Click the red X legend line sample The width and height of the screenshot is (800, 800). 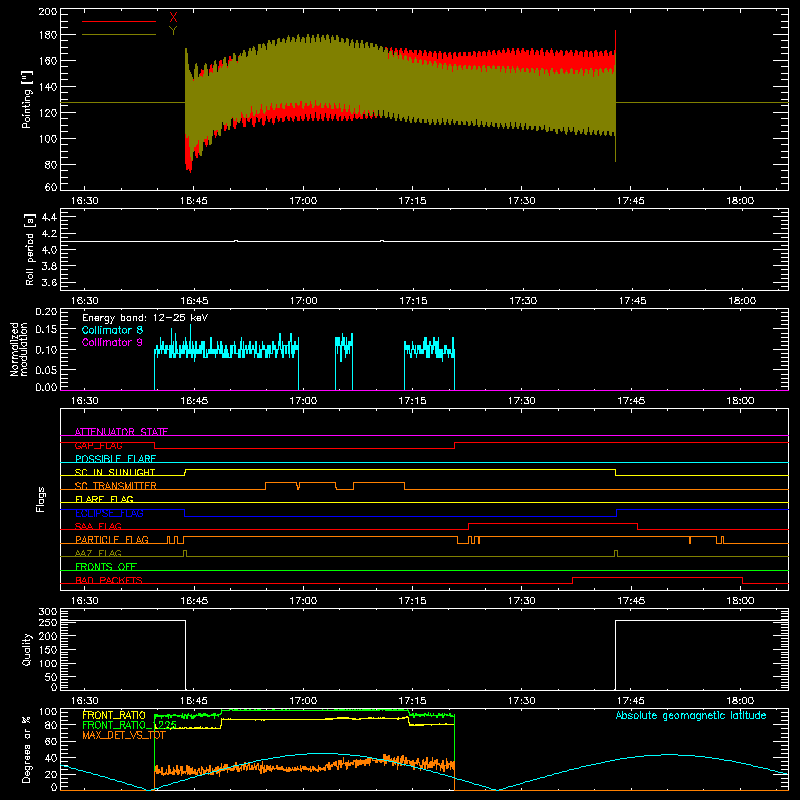119,21
